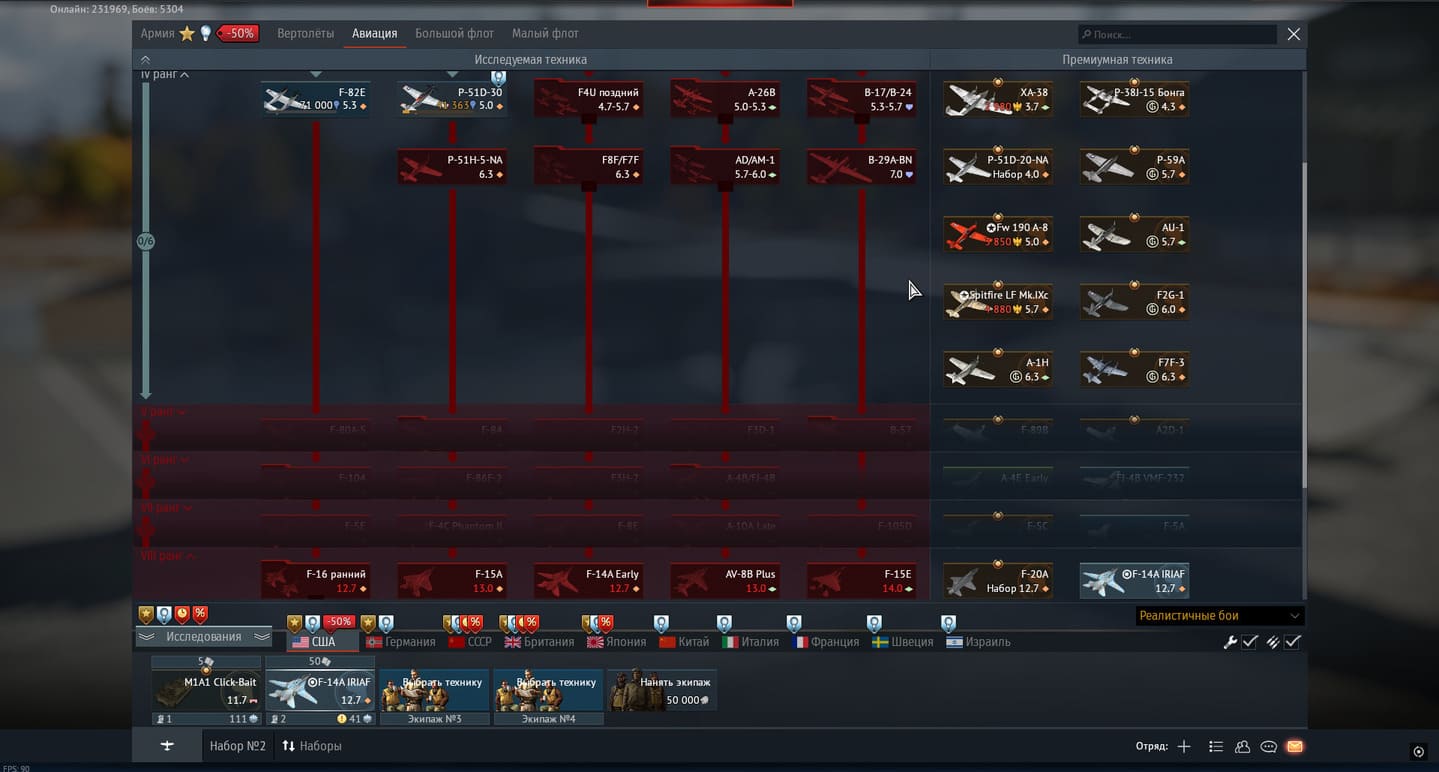Toggle the wrench auto-repair checkbox
The height and width of the screenshot is (772, 1439).
(x=1249, y=642)
